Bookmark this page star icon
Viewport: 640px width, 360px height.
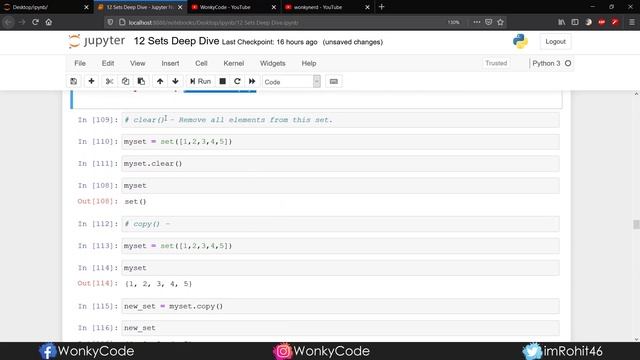pyautogui.click(x=500, y=22)
